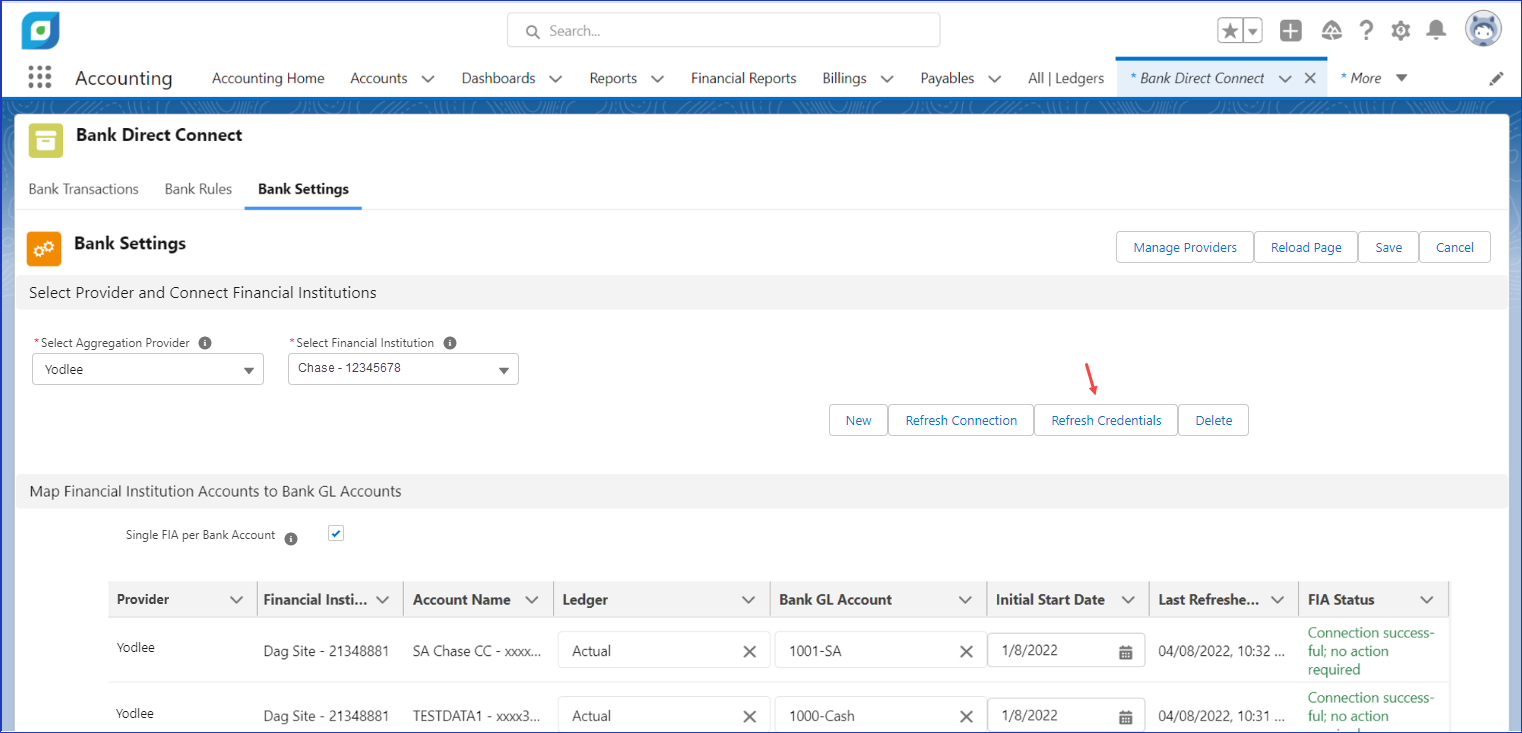Click the 1000-Cash Bank GL Account field

click(x=880, y=715)
